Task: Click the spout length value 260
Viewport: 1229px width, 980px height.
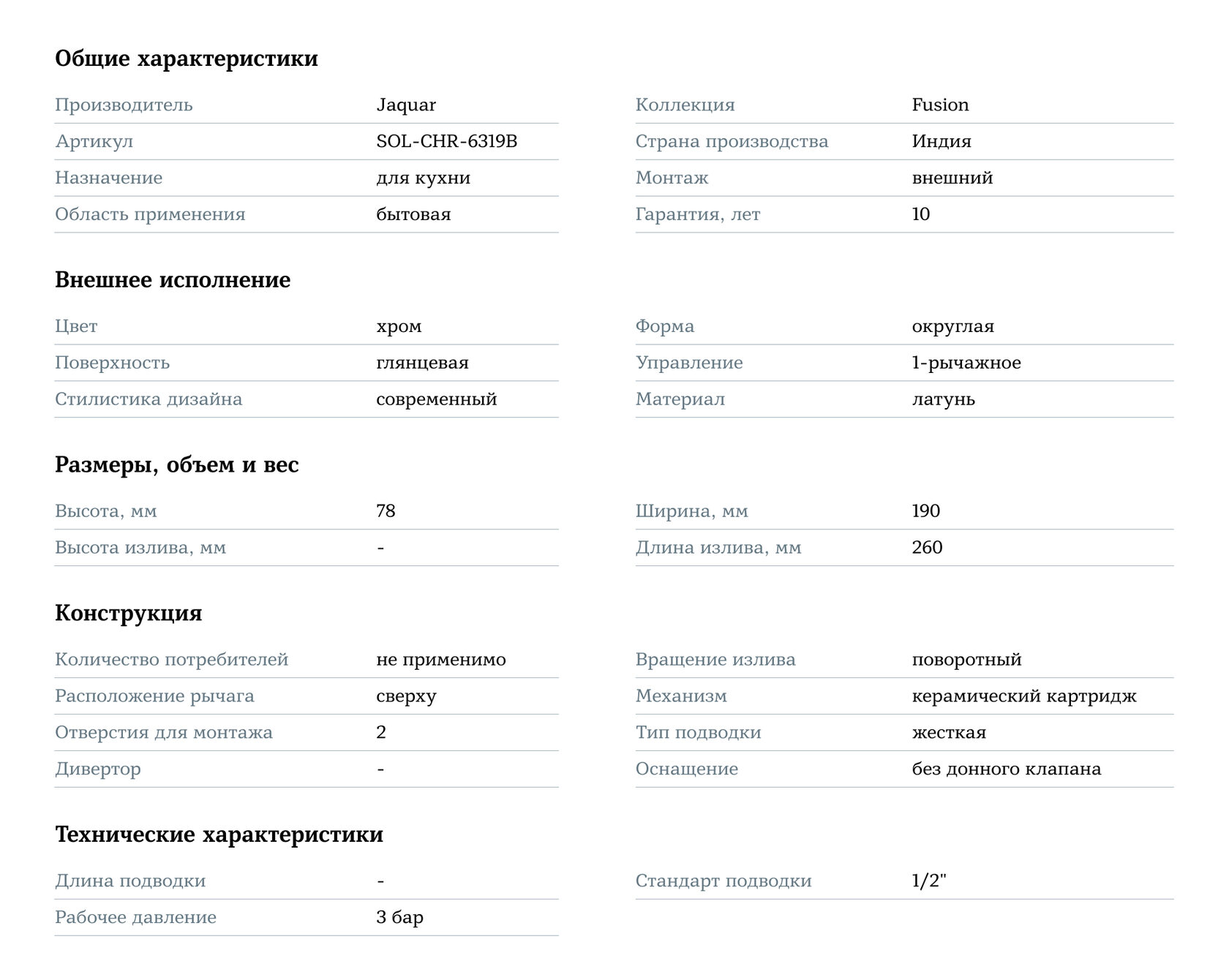Action: [927, 548]
